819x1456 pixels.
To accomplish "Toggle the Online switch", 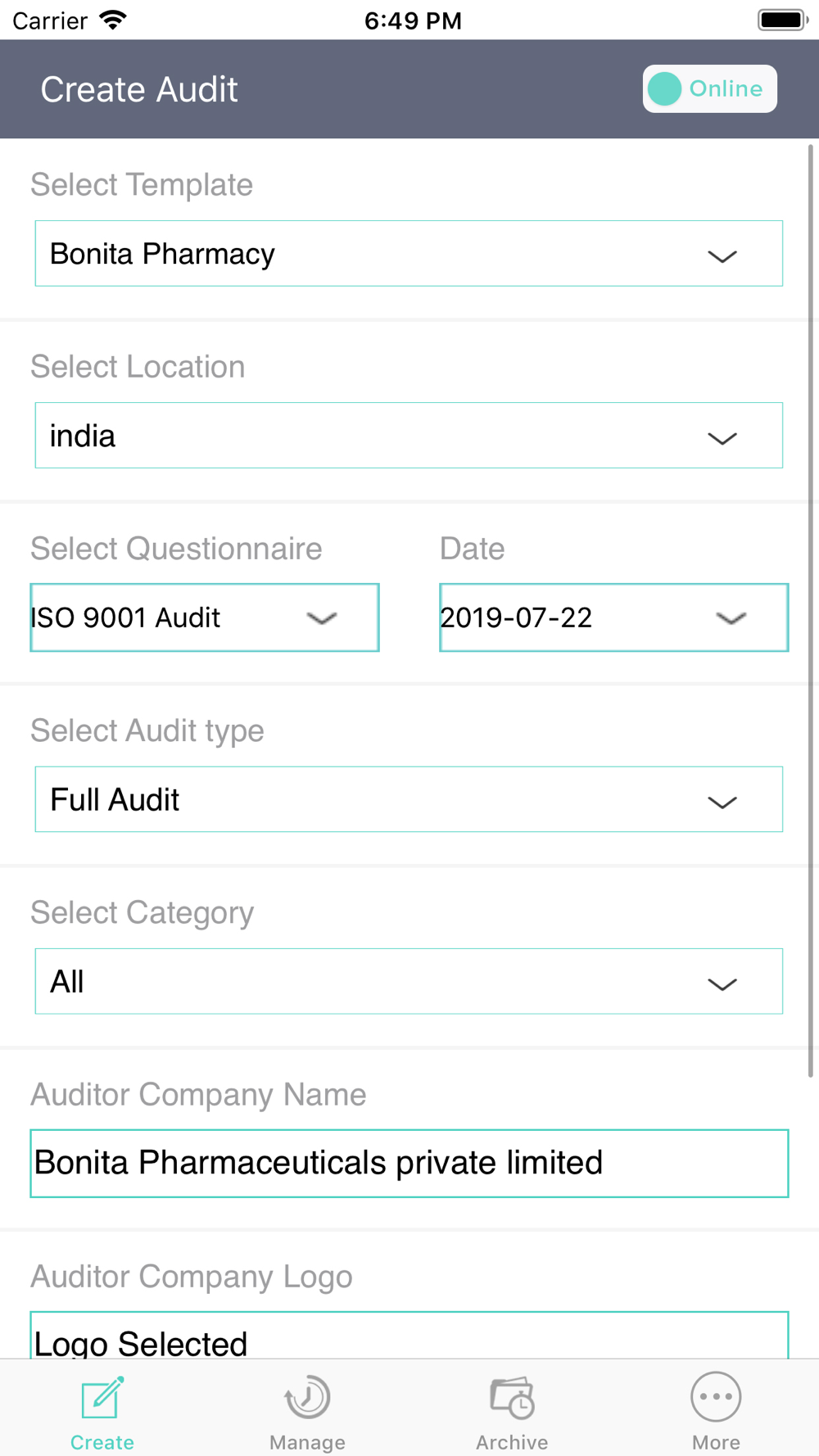I will pos(709,88).
